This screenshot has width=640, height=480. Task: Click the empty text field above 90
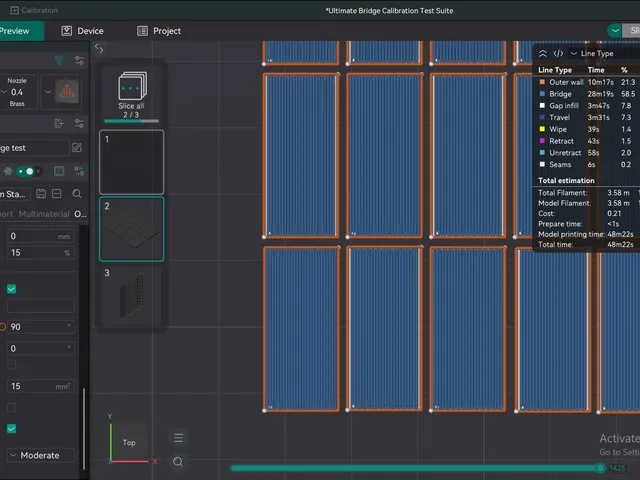40,306
